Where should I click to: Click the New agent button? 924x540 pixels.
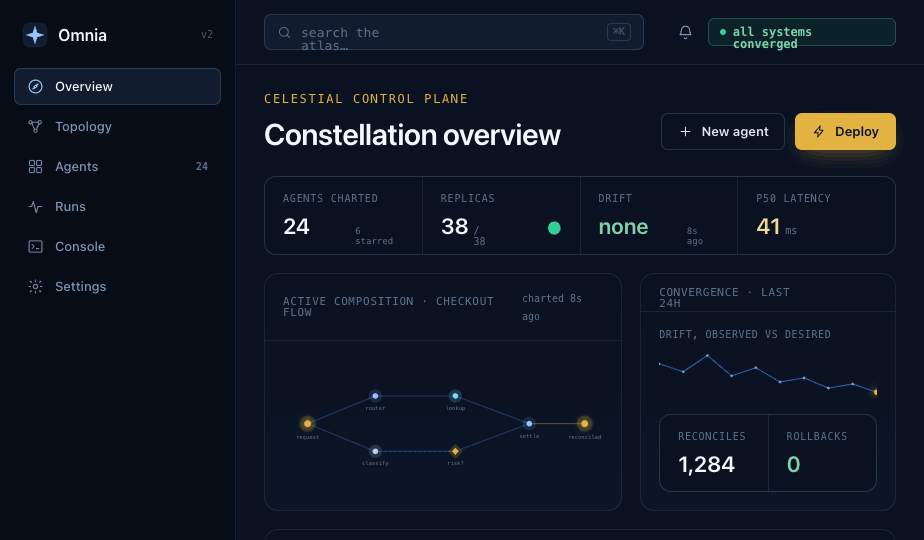(x=722, y=131)
